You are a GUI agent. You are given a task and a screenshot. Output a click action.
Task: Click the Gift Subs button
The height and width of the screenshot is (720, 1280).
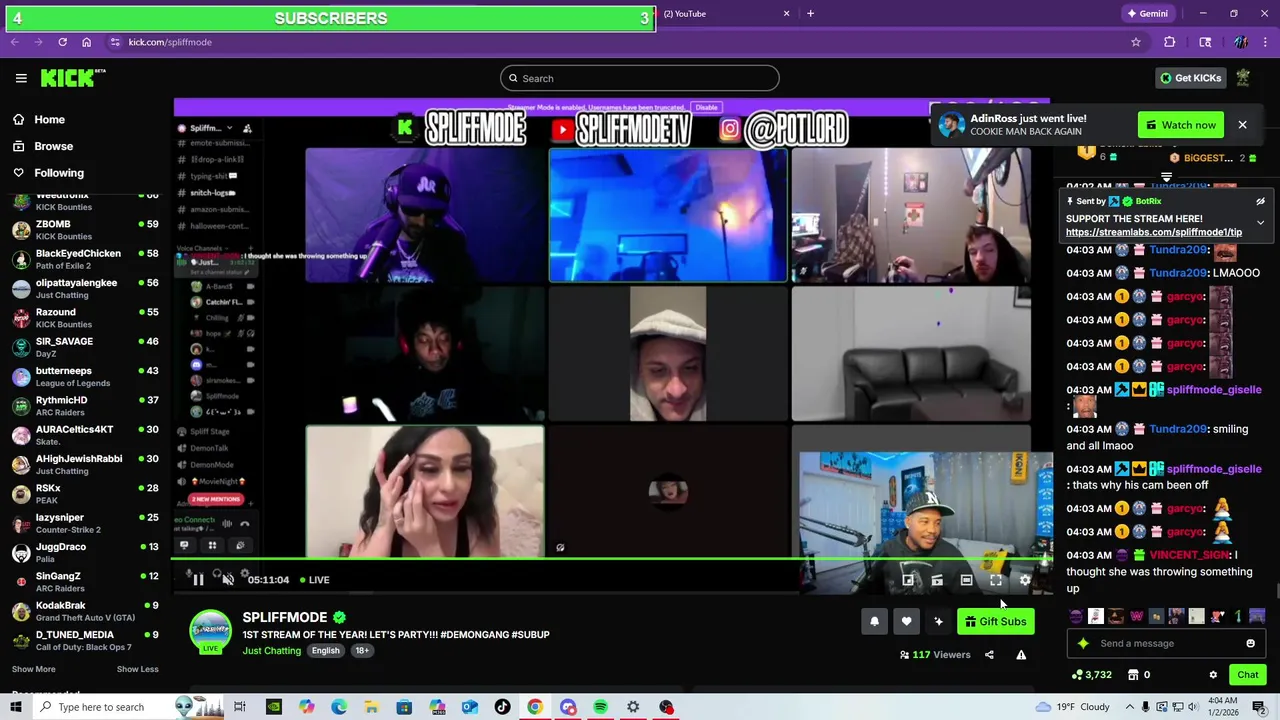995,622
